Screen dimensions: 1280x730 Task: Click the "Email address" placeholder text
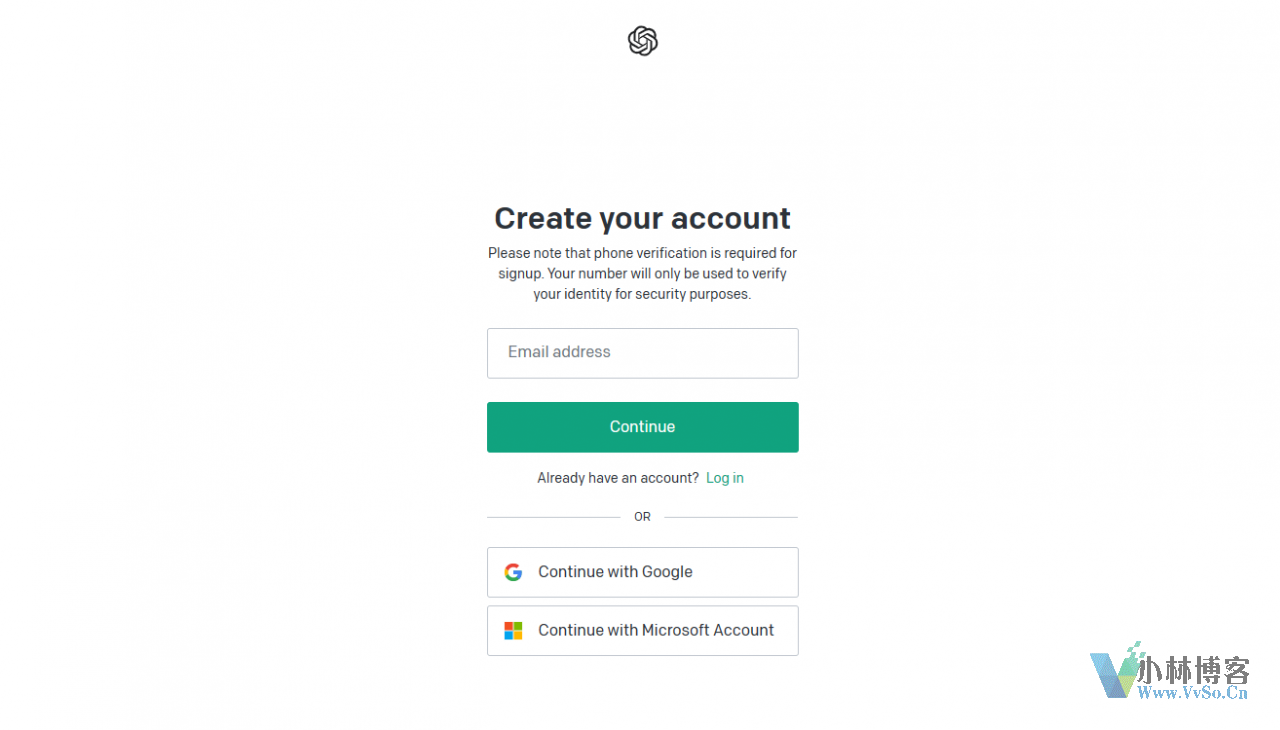[x=559, y=352]
